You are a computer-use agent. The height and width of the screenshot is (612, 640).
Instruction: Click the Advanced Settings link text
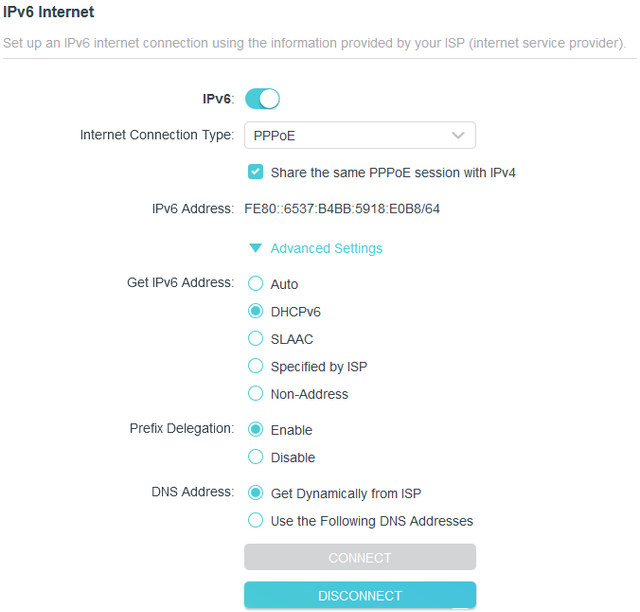coord(326,248)
